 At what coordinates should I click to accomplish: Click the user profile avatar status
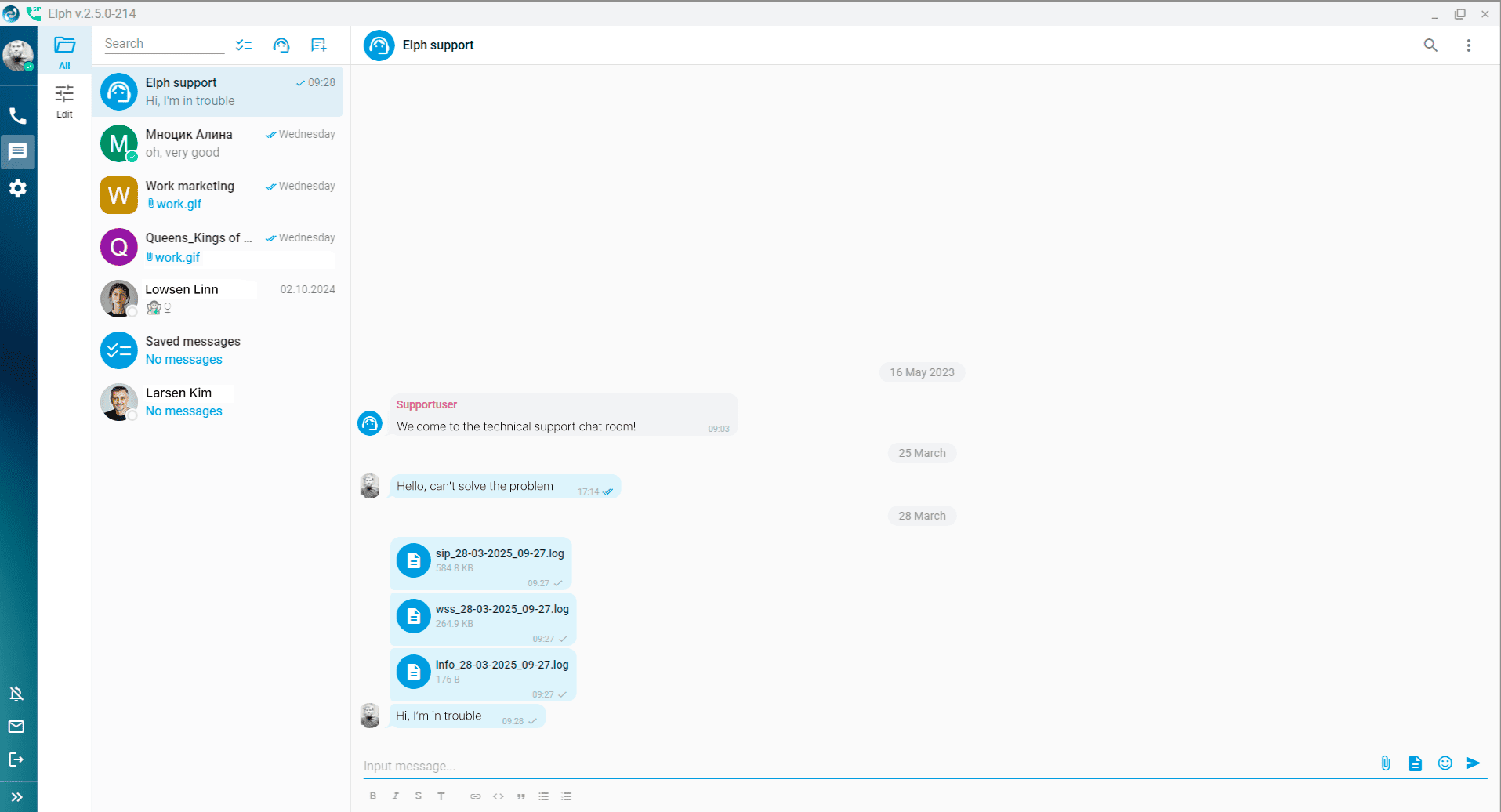click(x=17, y=55)
